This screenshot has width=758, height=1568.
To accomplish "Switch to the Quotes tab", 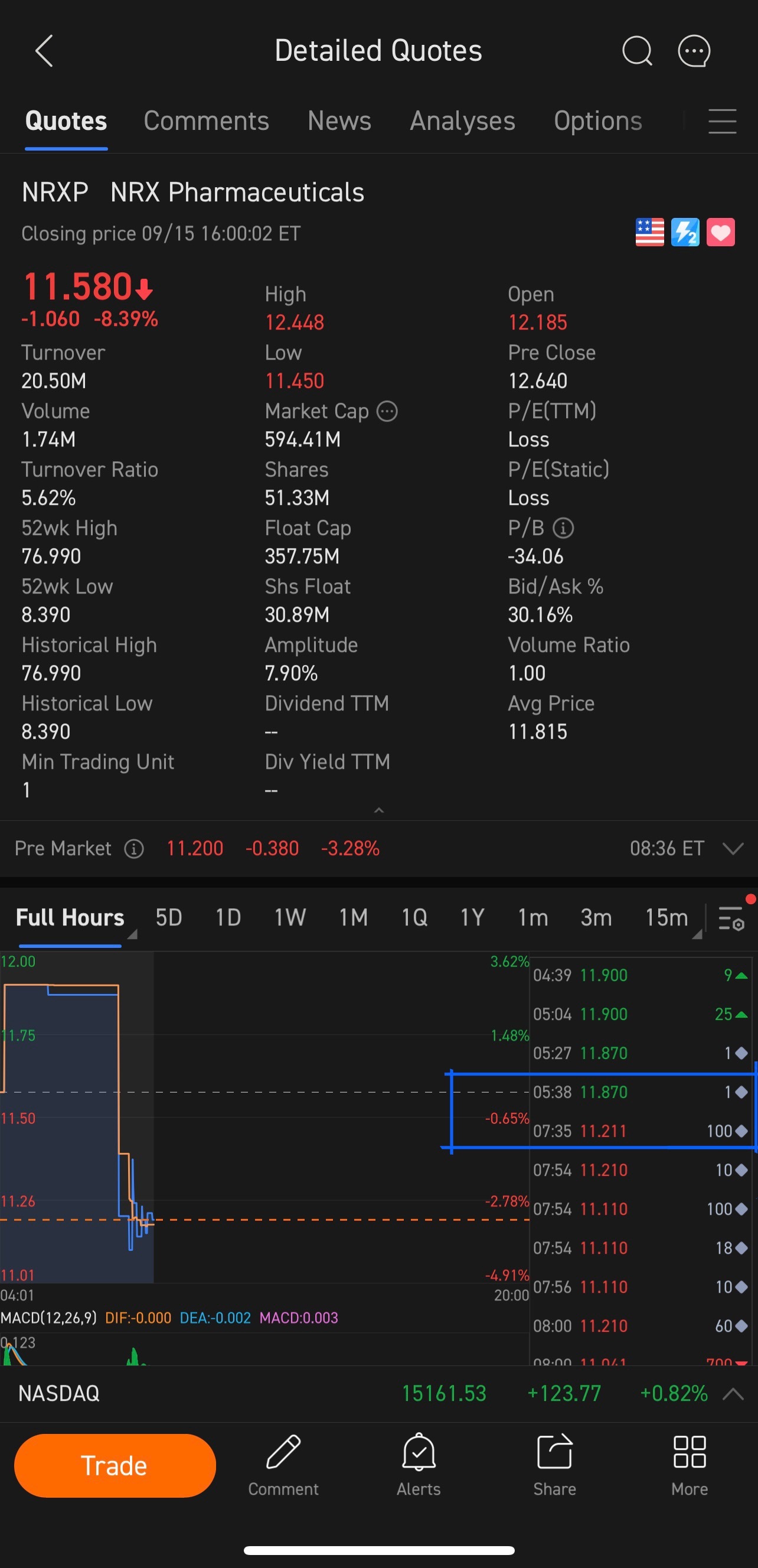I will point(66,121).
